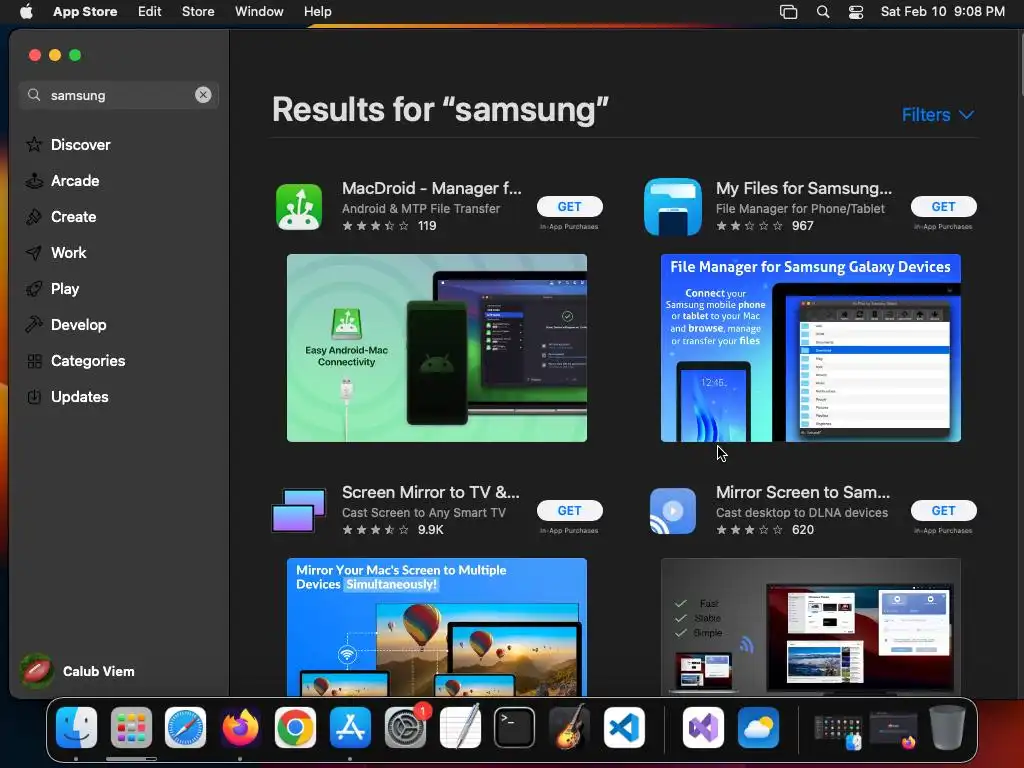Screen dimensions: 1024x768
Task: Click the date and time in menu bar
Action: (942, 12)
